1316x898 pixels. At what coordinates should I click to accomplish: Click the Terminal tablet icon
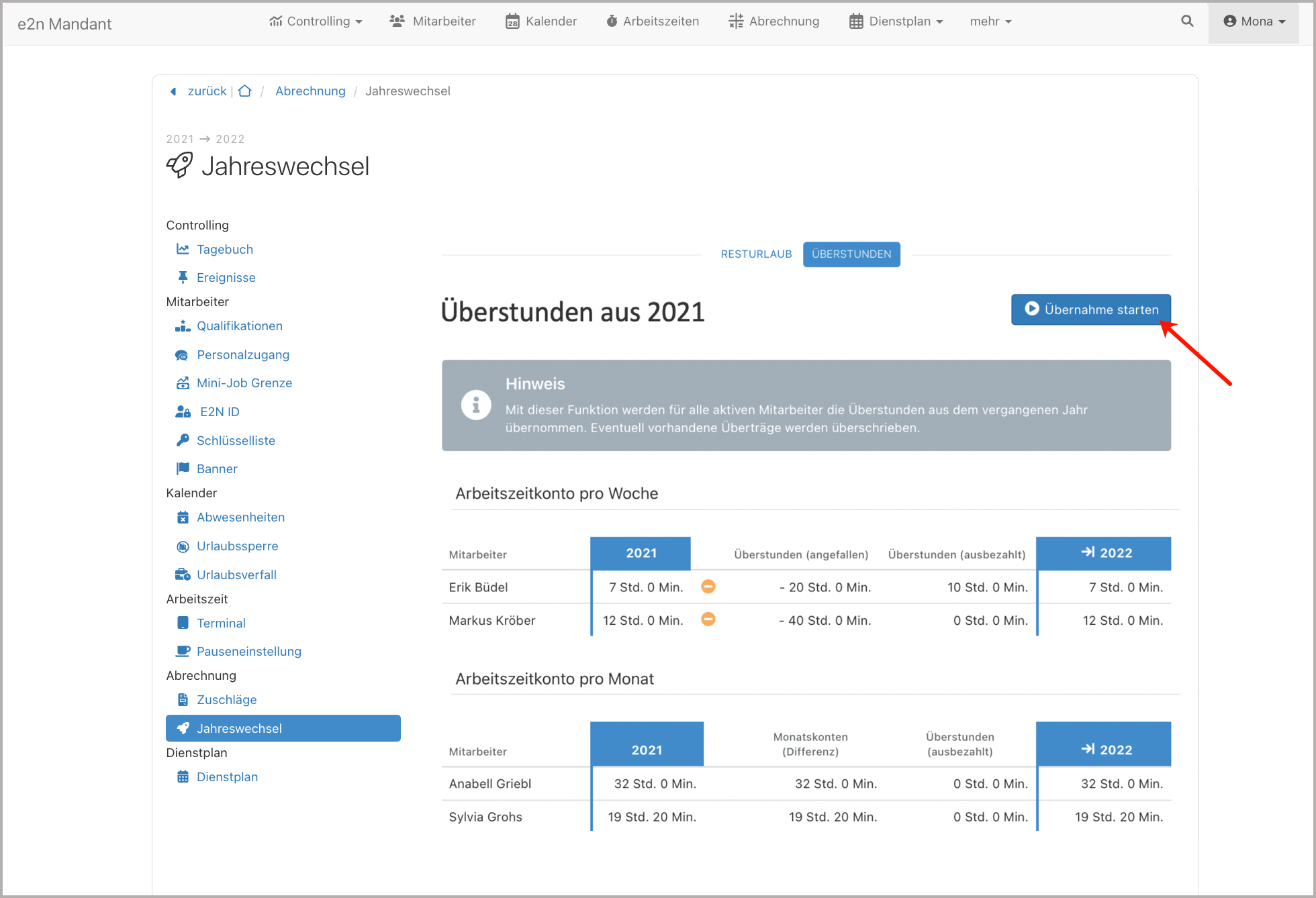point(182,622)
